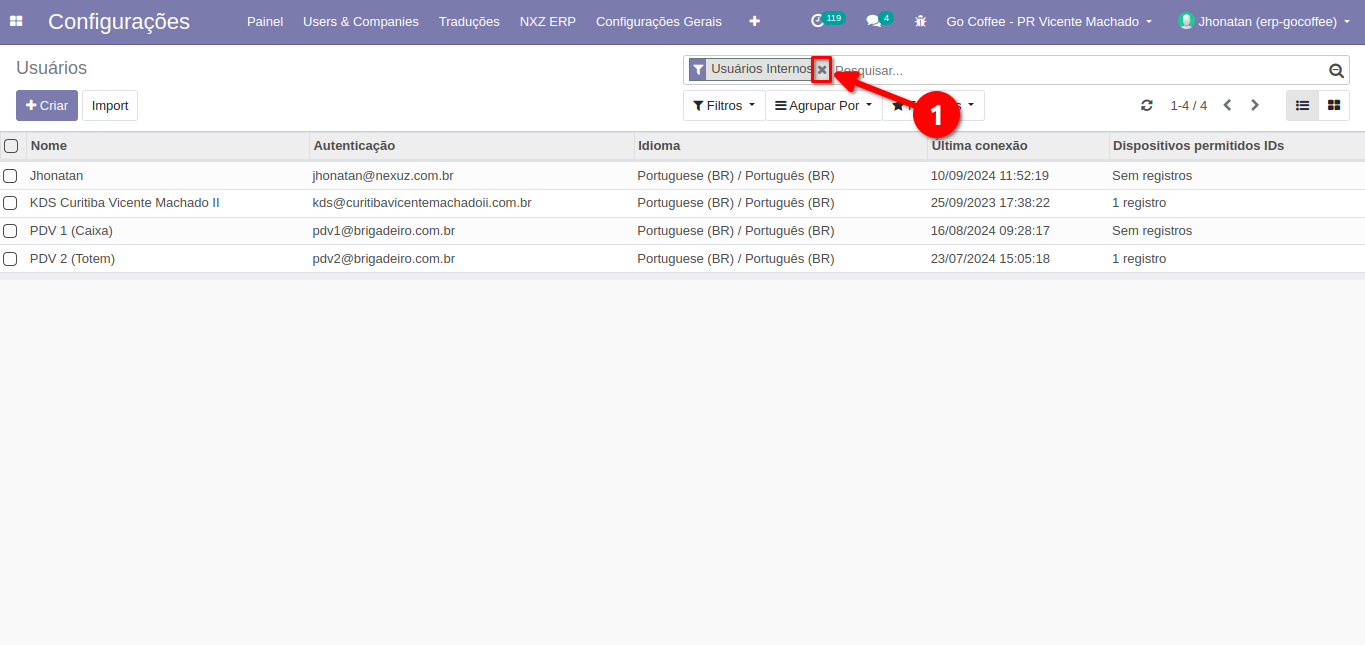Image resolution: width=1365 pixels, height=645 pixels.
Task: Switch to list view
Action: (x=1302, y=105)
